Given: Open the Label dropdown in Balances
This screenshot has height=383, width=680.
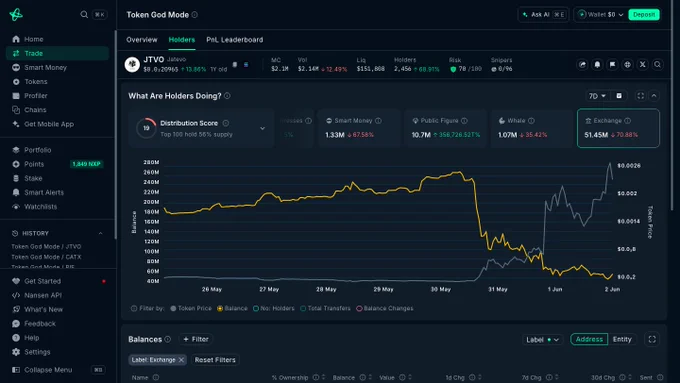Looking at the screenshot, I should (x=542, y=340).
